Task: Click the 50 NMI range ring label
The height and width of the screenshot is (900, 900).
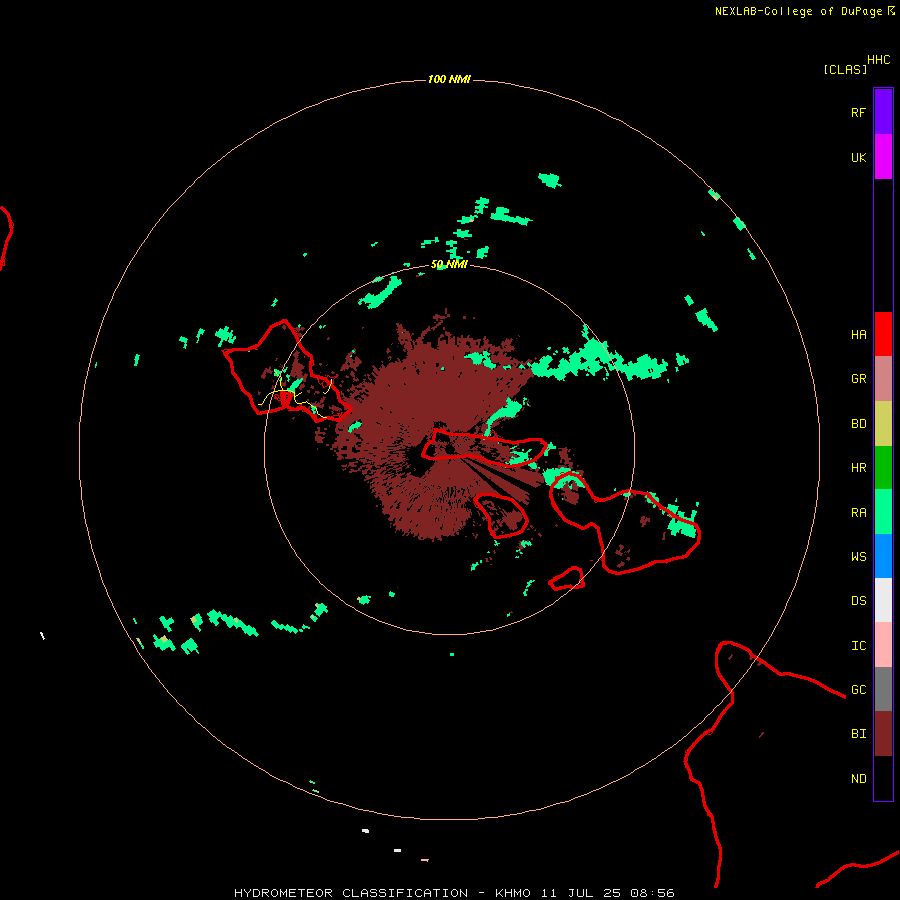Action: pyautogui.click(x=449, y=265)
